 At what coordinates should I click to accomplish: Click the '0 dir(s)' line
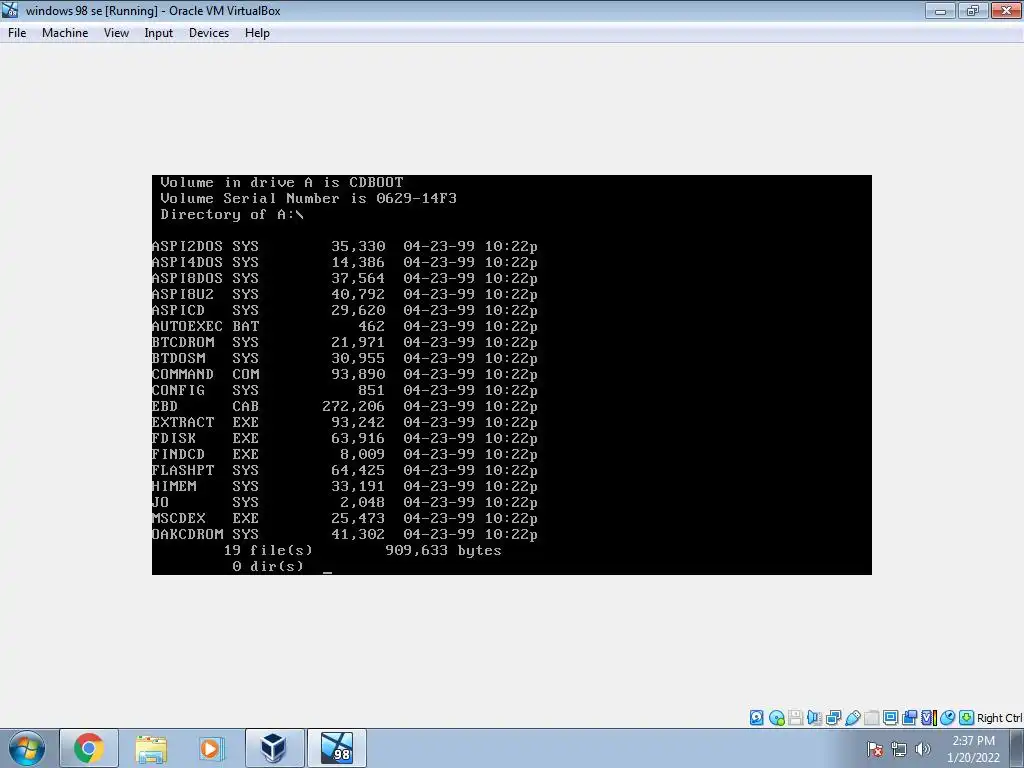coord(268,566)
